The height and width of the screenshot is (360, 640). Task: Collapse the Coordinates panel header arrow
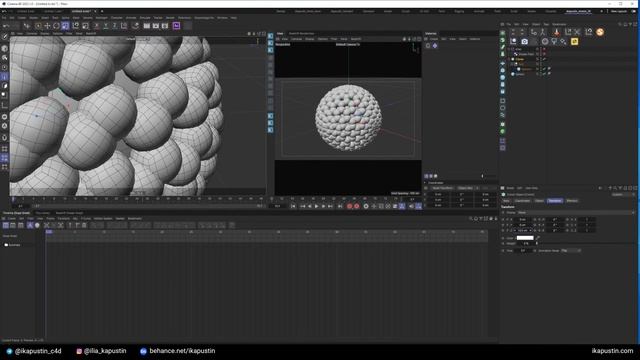click(x=425, y=183)
